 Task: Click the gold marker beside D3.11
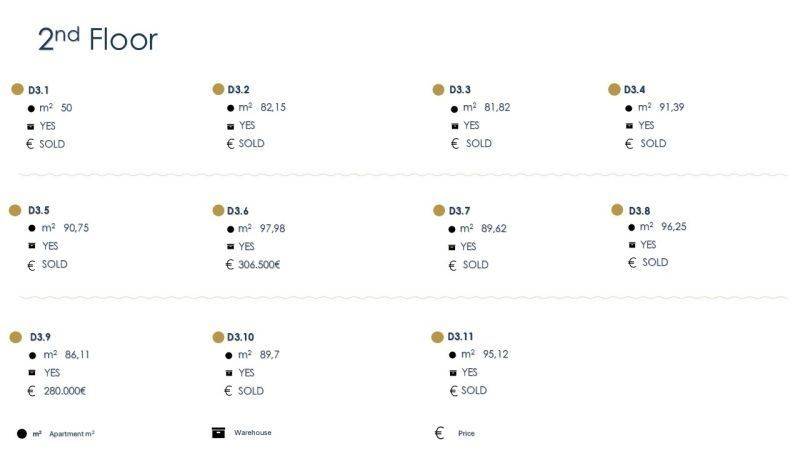pos(437,337)
